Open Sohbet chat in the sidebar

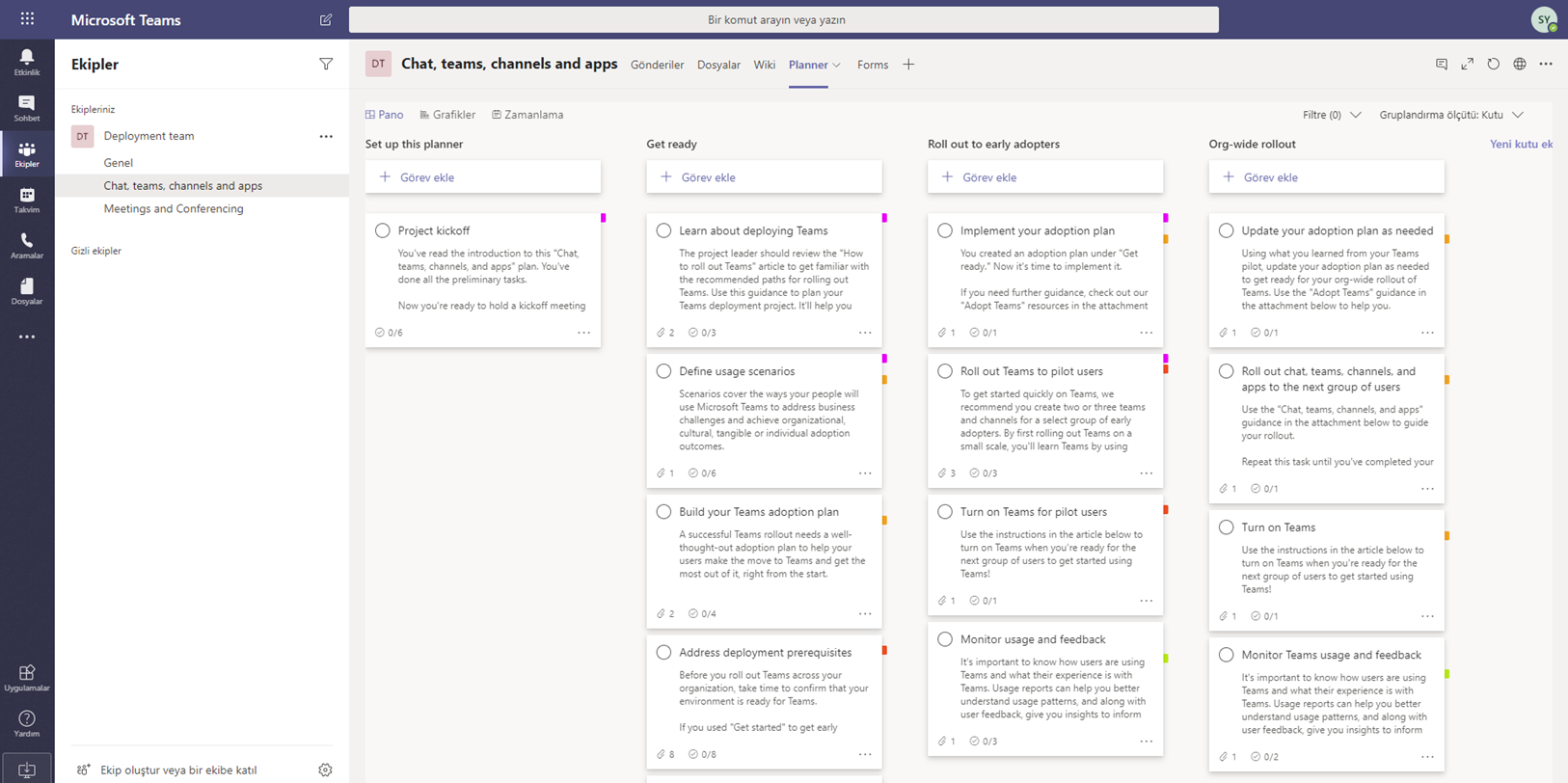(x=27, y=108)
